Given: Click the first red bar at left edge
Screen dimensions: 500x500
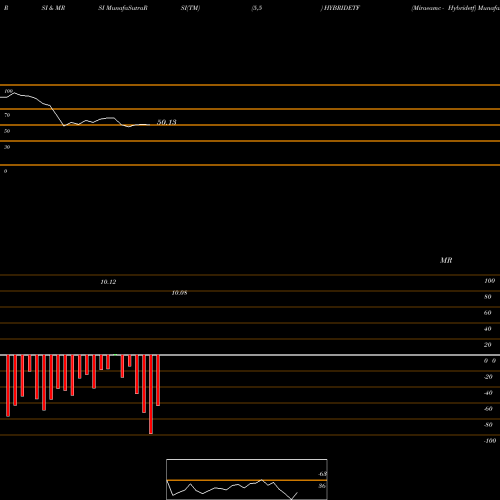Looking at the screenshot, I should click(8, 386).
